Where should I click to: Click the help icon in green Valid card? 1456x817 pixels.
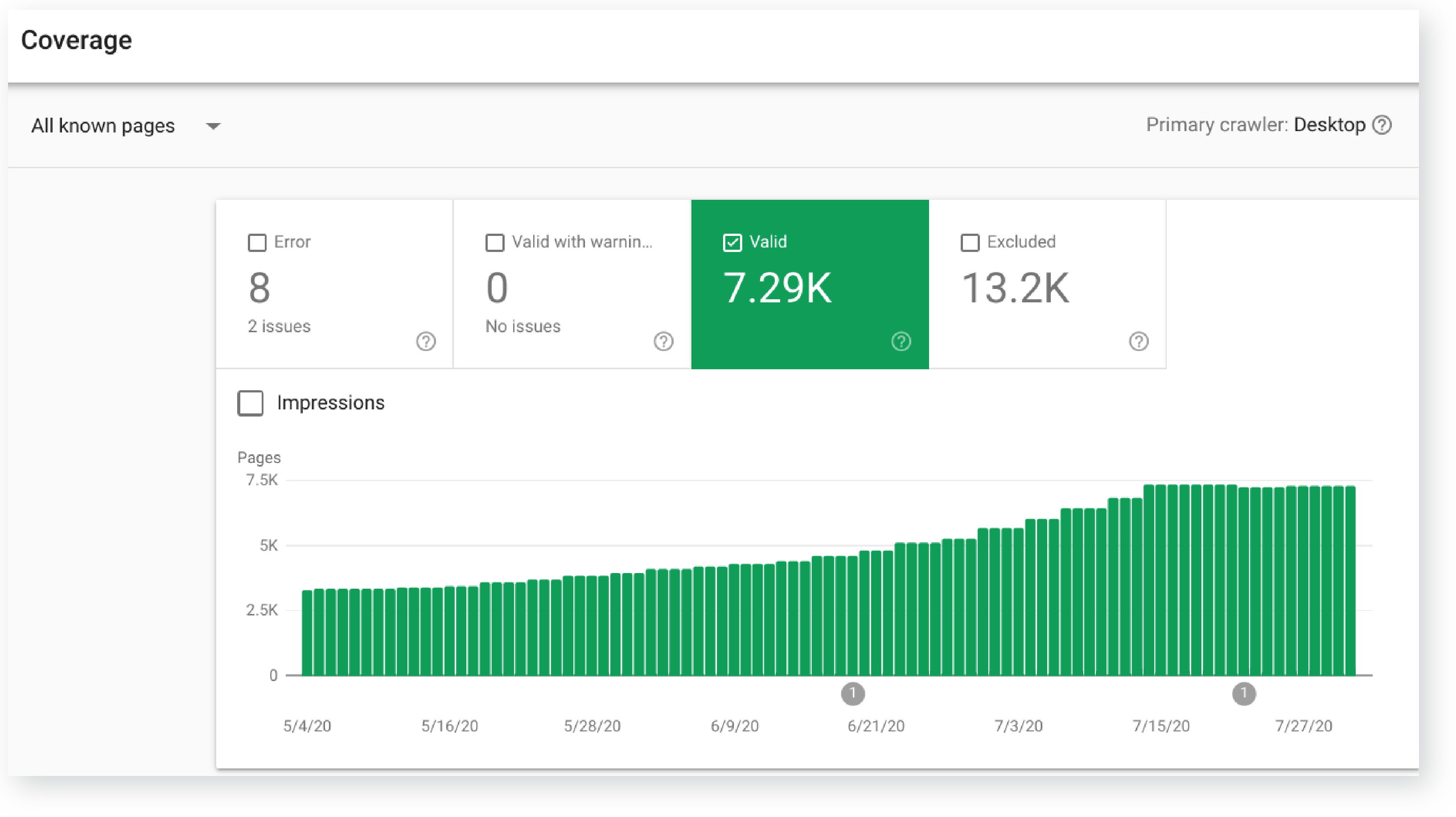pos(901,342)
